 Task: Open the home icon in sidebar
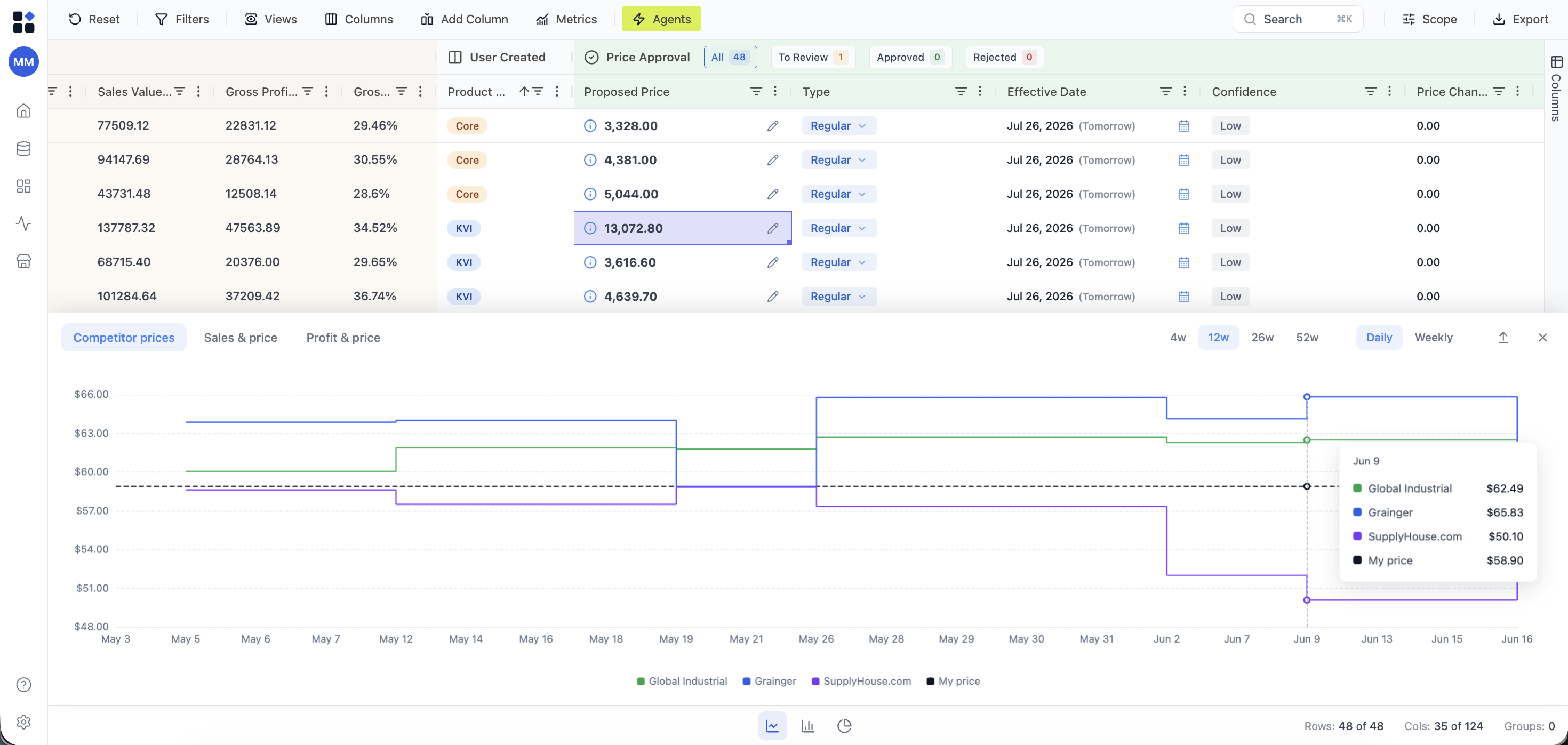point(23,111)
